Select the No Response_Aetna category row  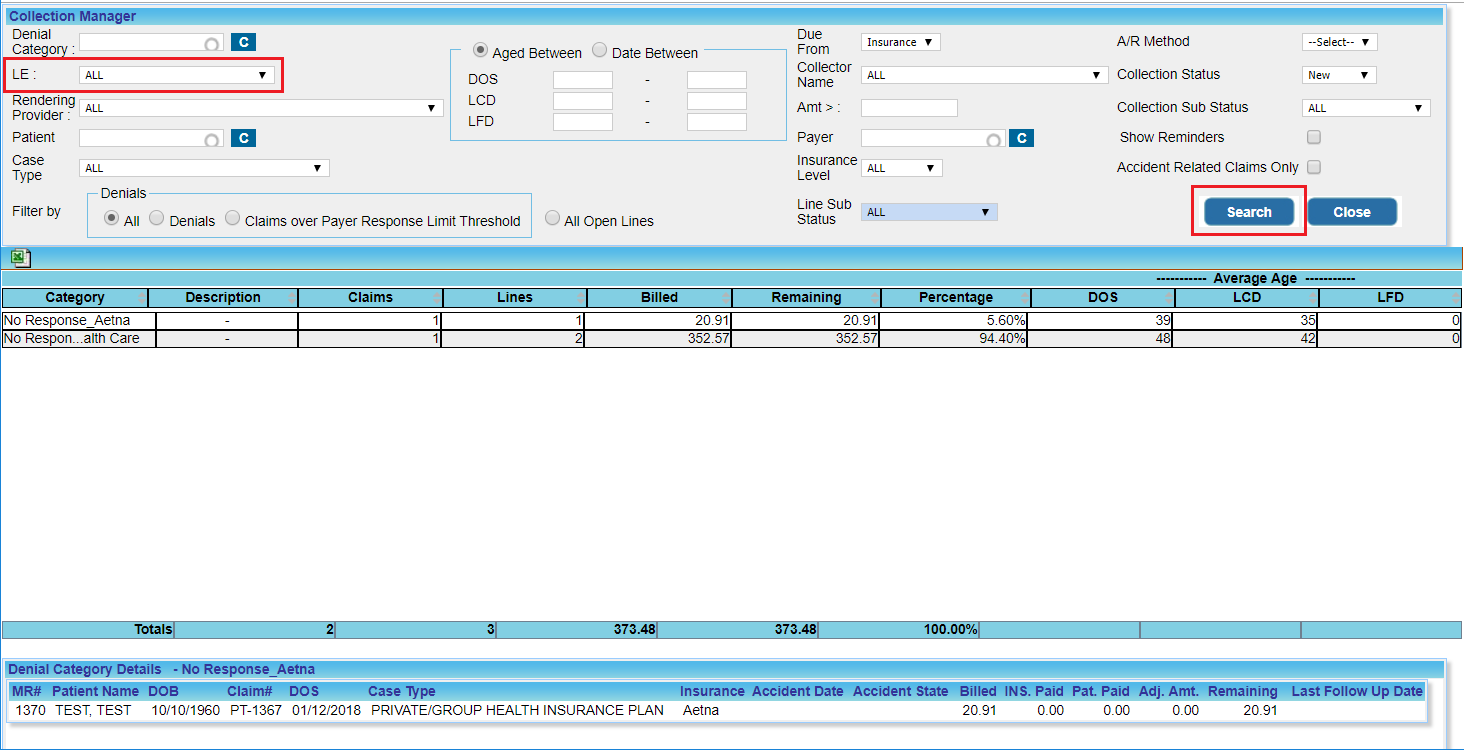tap(731, 321)
